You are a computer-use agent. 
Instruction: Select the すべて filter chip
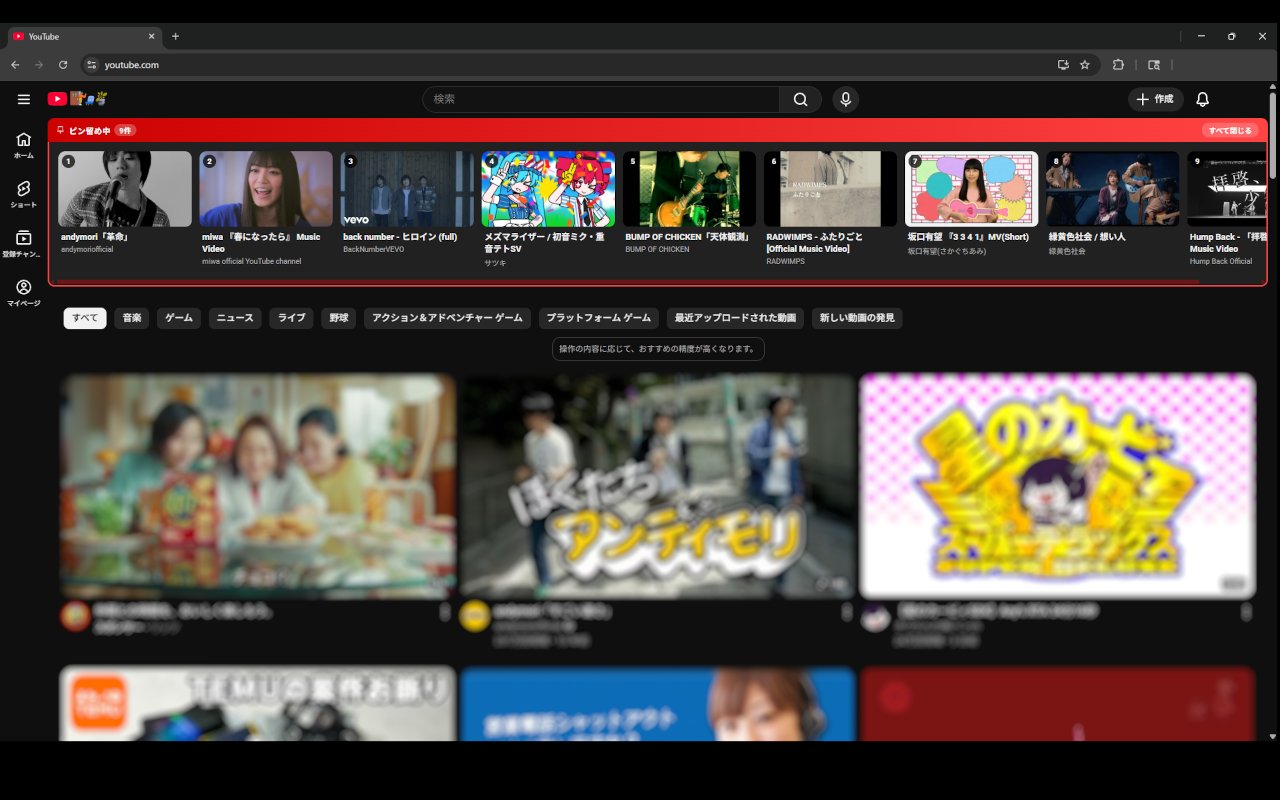click(x=85, y=318)
